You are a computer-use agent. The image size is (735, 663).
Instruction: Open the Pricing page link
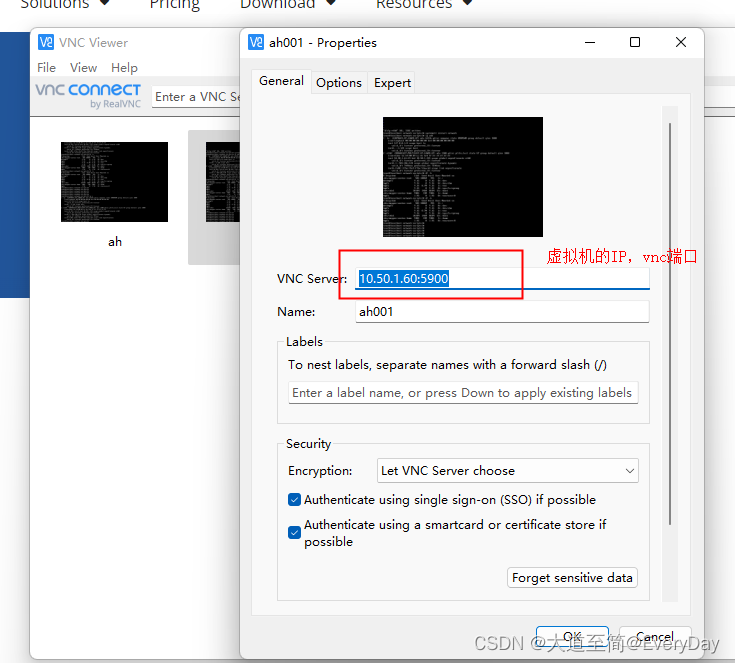click(x=174, y=4)
